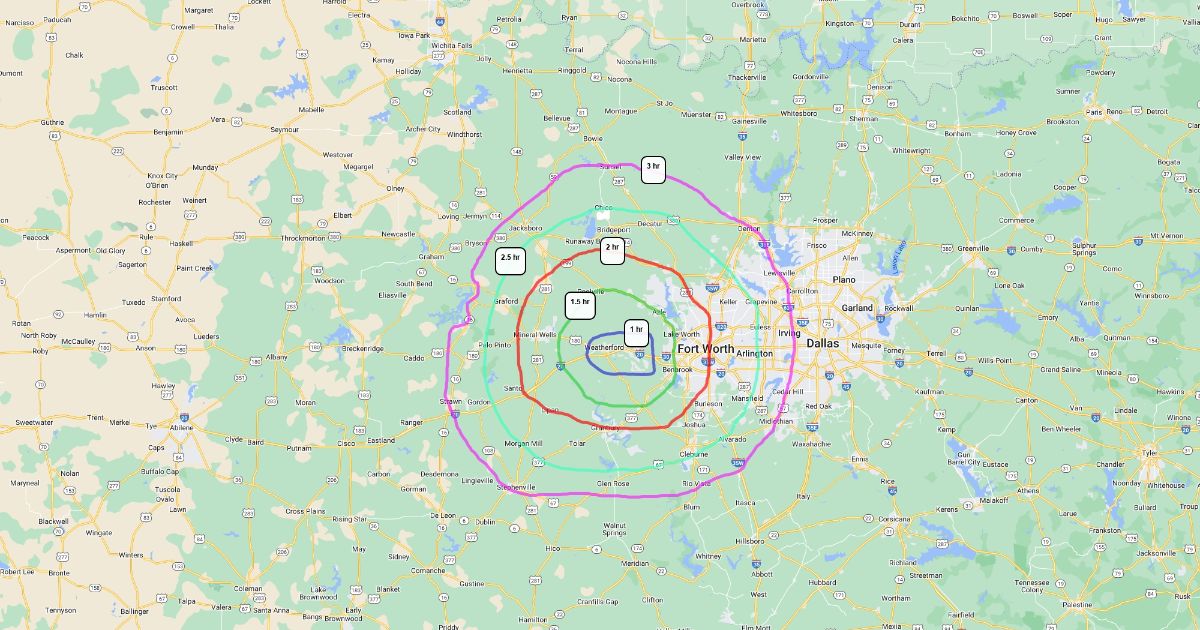Click the 'Stephenville' town label
The width and height of the screenshot is (1200, 630).
pyautogui.click(x=517, y=487)
